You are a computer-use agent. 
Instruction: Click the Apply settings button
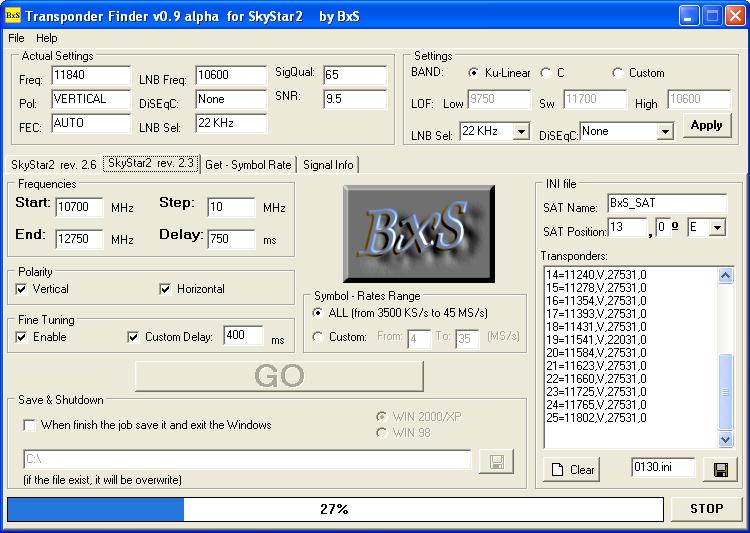tap(706, 125)
